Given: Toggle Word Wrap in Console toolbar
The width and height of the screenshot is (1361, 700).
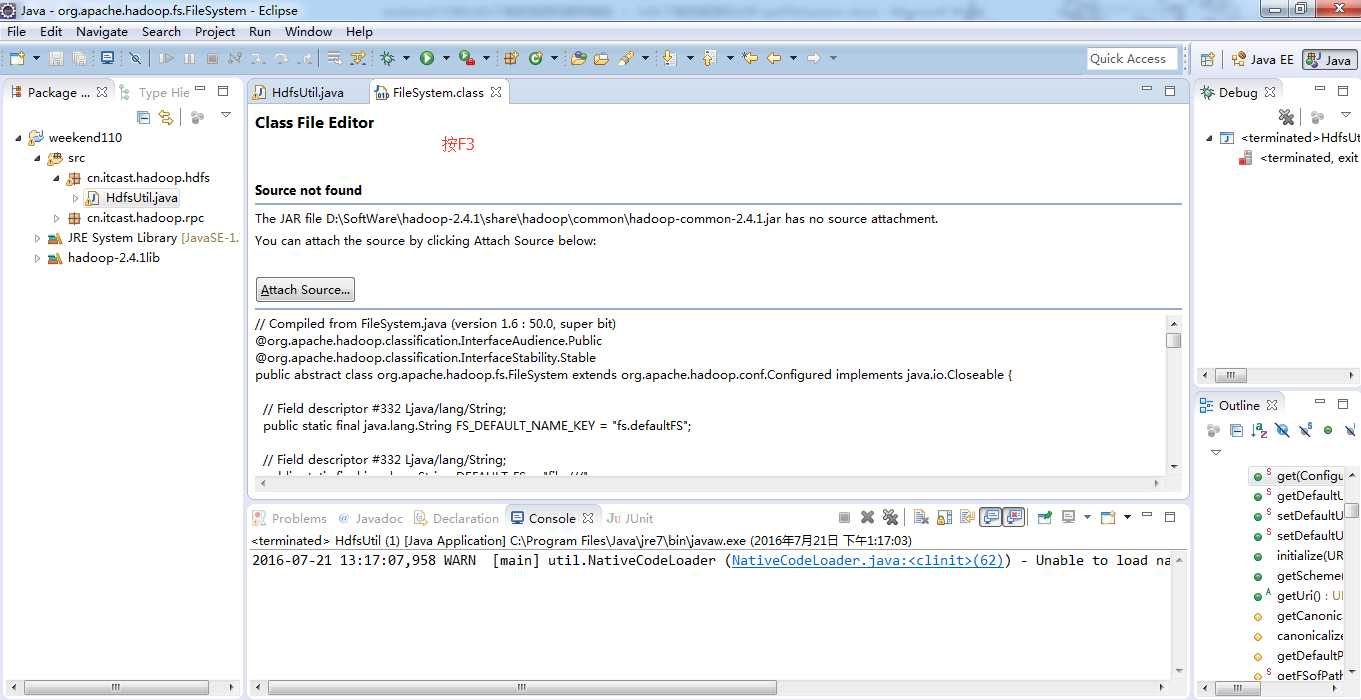Looking at the screenshot, I should [x=967, y=517].
